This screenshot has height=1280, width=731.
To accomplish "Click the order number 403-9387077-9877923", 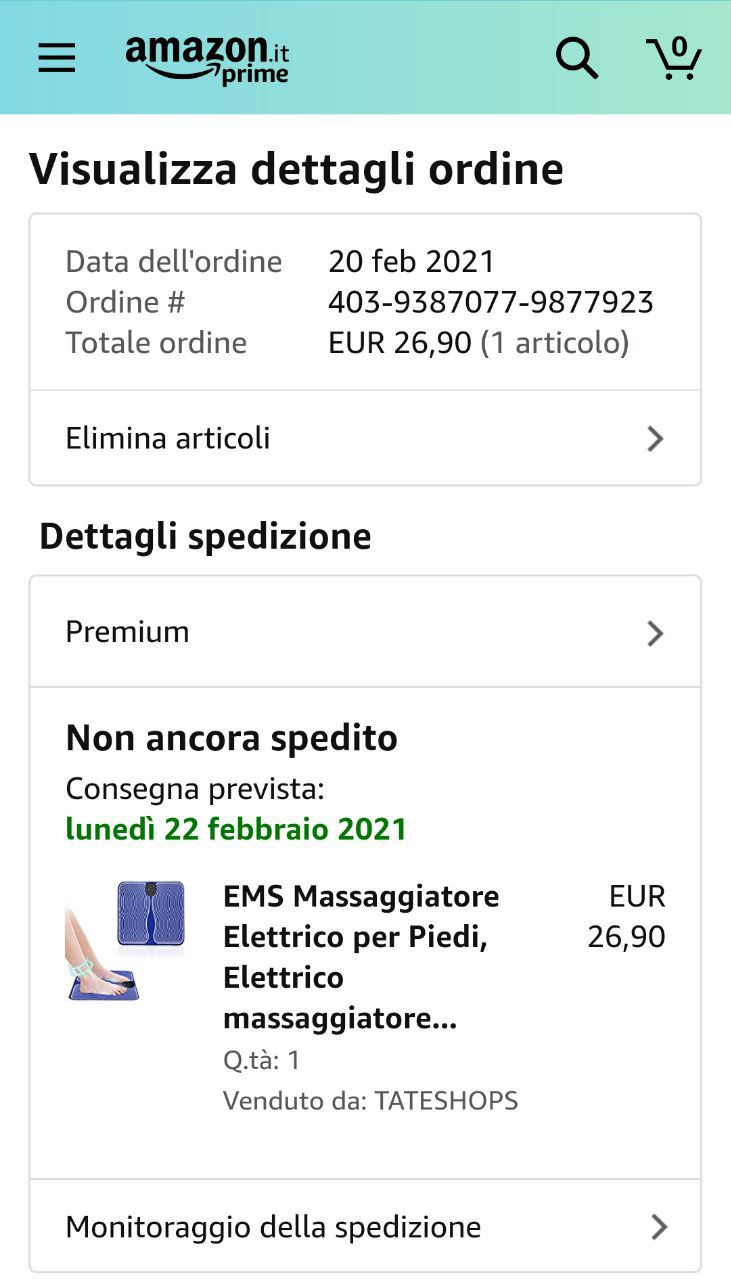I will point(490,302).
